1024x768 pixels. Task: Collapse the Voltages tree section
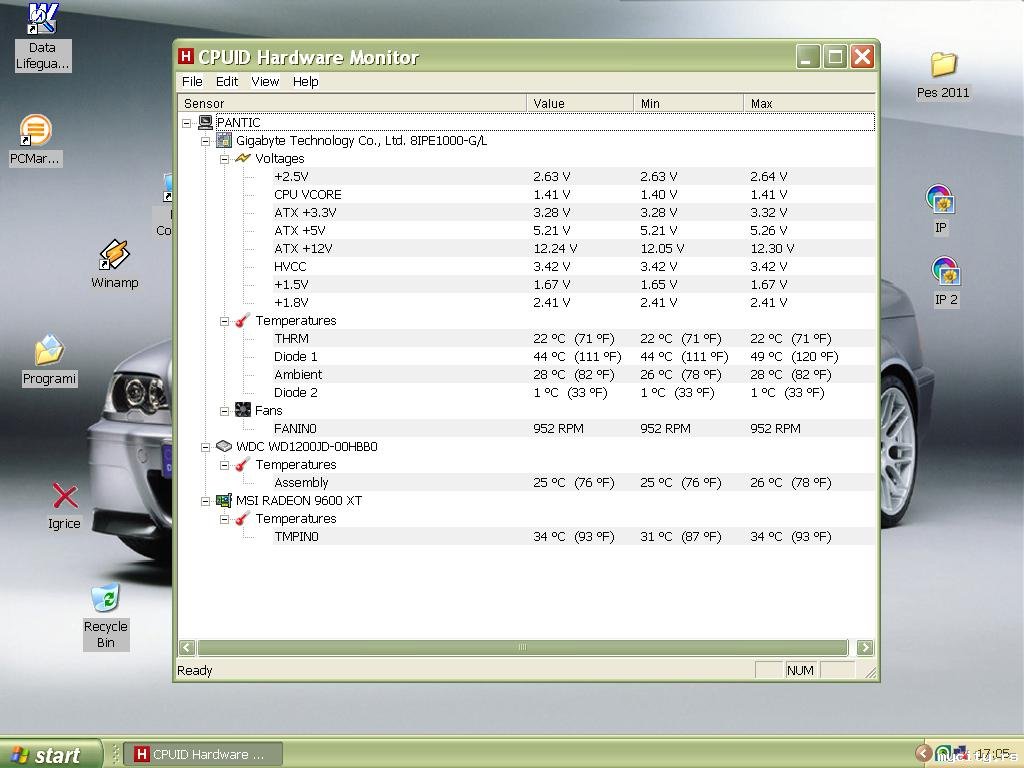click(225, 159)
